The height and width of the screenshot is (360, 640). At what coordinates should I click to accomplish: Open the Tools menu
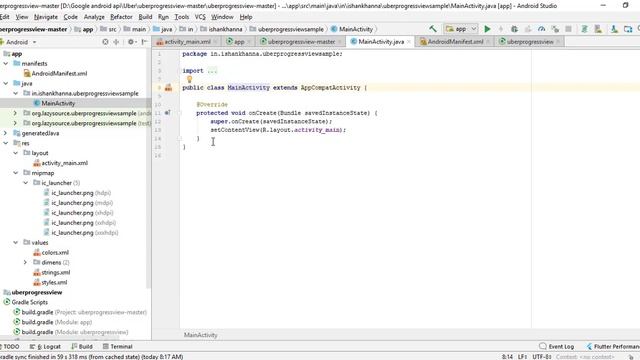(182, 17)
